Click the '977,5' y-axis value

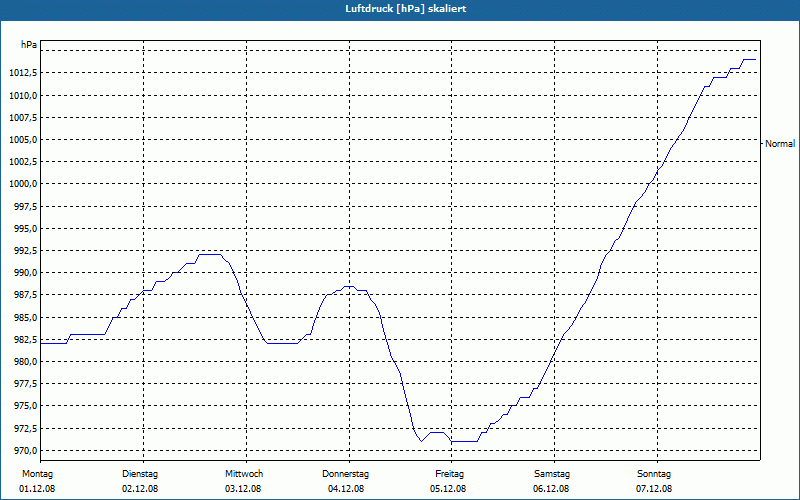(25, 384)
